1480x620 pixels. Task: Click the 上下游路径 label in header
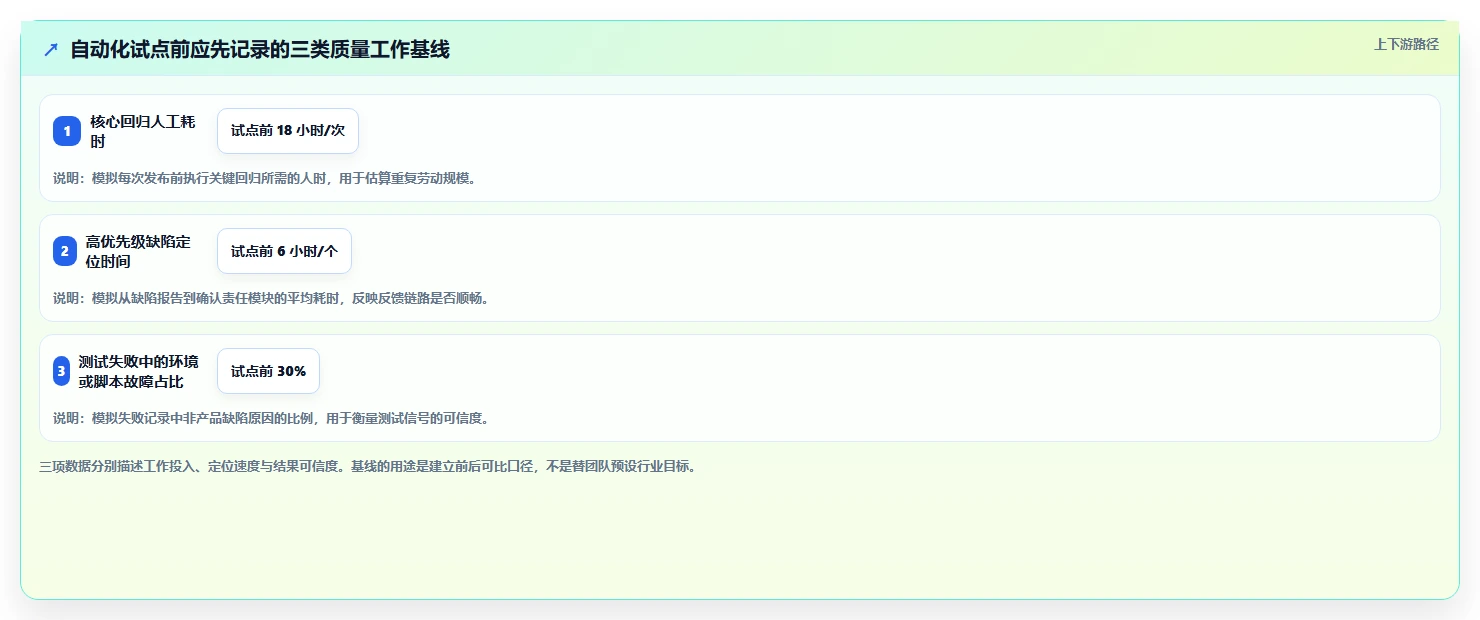[x=1406, y=44]
